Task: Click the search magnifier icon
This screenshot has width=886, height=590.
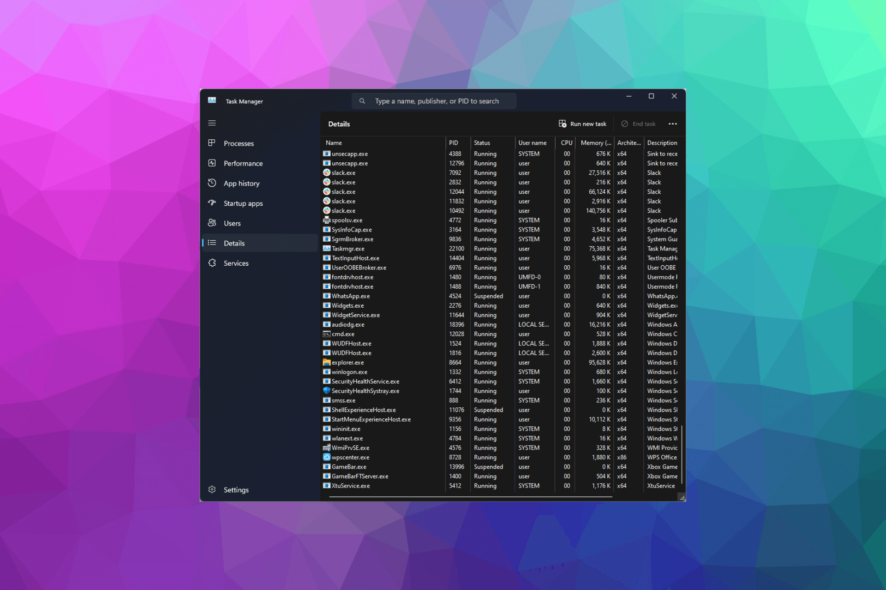Action: 362,101
